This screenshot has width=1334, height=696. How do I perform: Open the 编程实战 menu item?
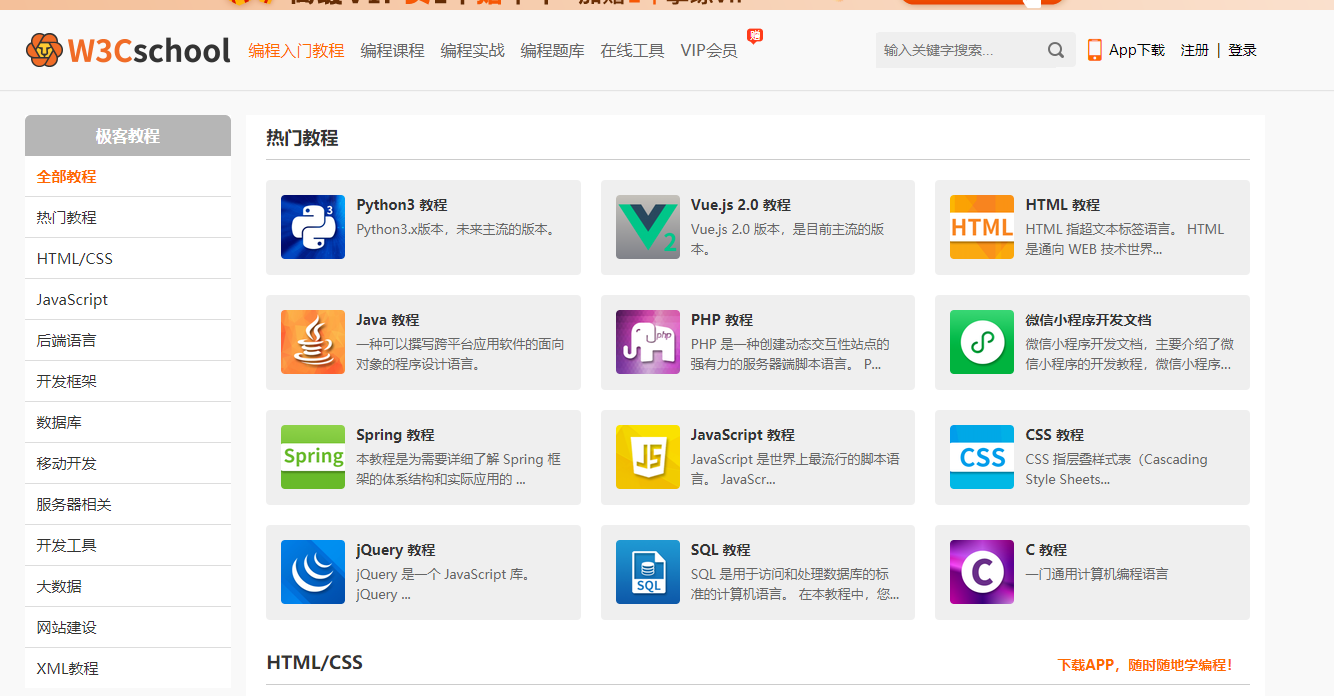point(472,50)
